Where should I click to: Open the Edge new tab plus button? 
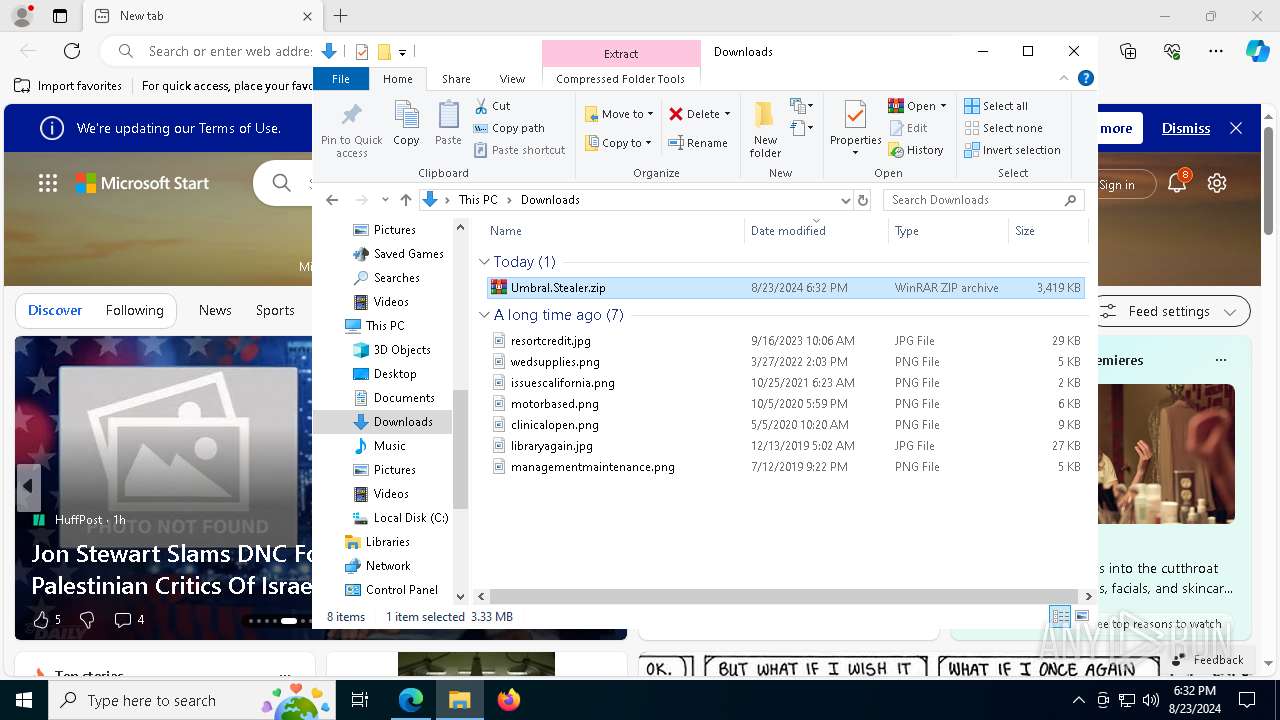[341, 16]
